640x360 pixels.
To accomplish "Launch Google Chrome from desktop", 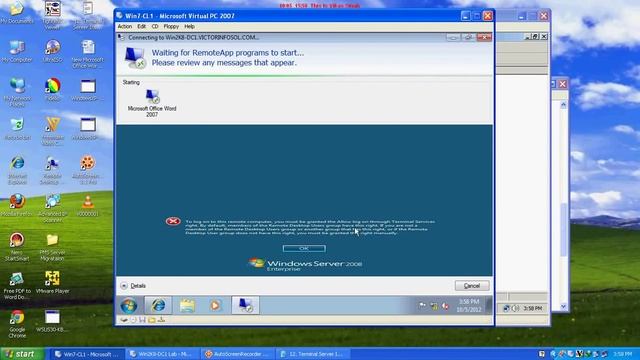I will point(17,324).
